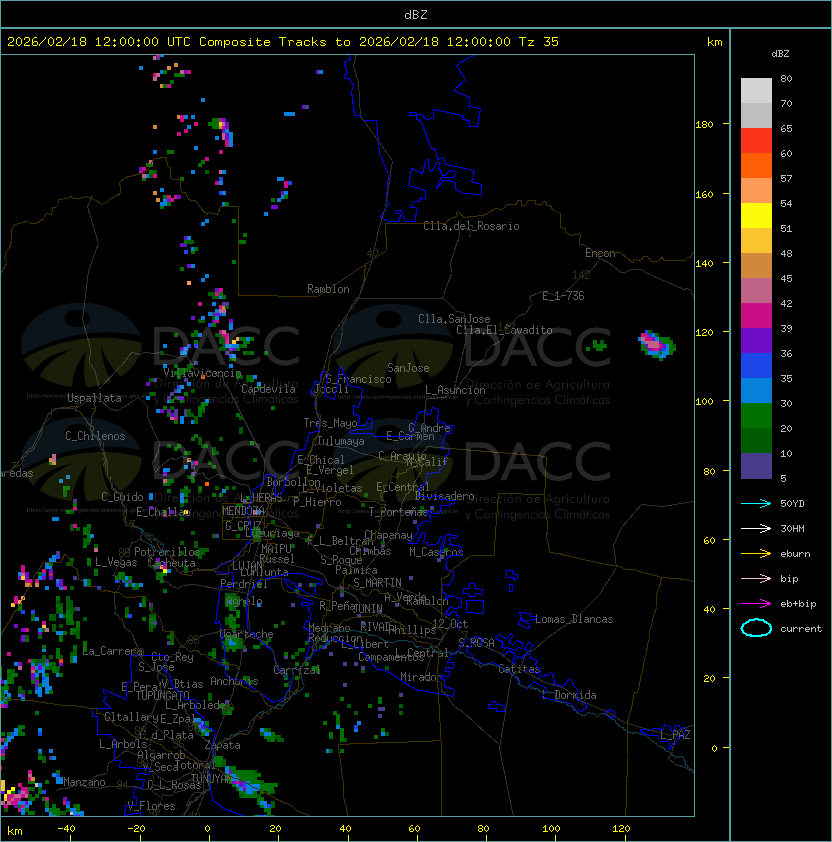Click the E_1-736 map label

tap(563, 296)
